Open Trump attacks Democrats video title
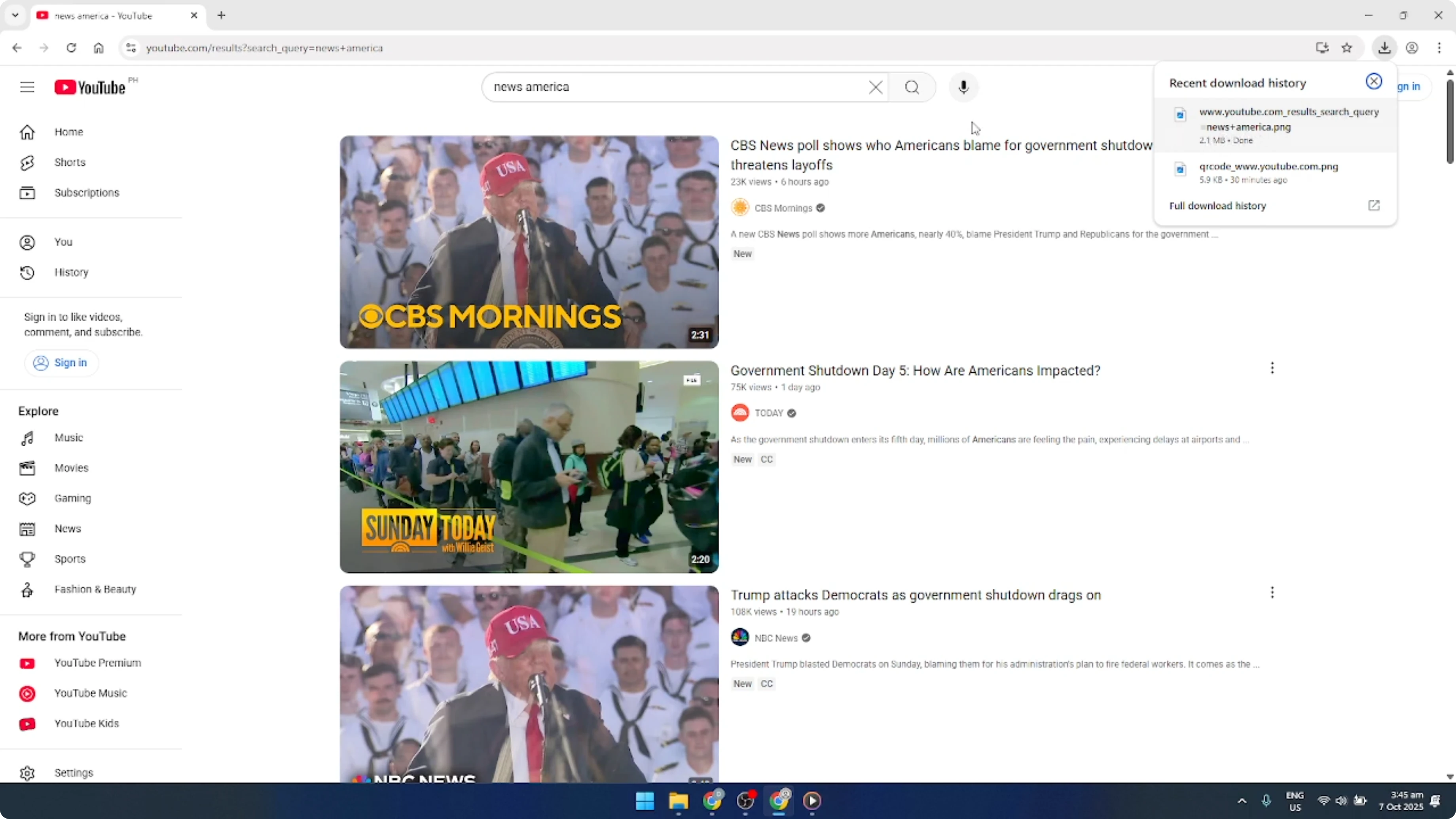The image size is (1456, 819). pos(916,595)
